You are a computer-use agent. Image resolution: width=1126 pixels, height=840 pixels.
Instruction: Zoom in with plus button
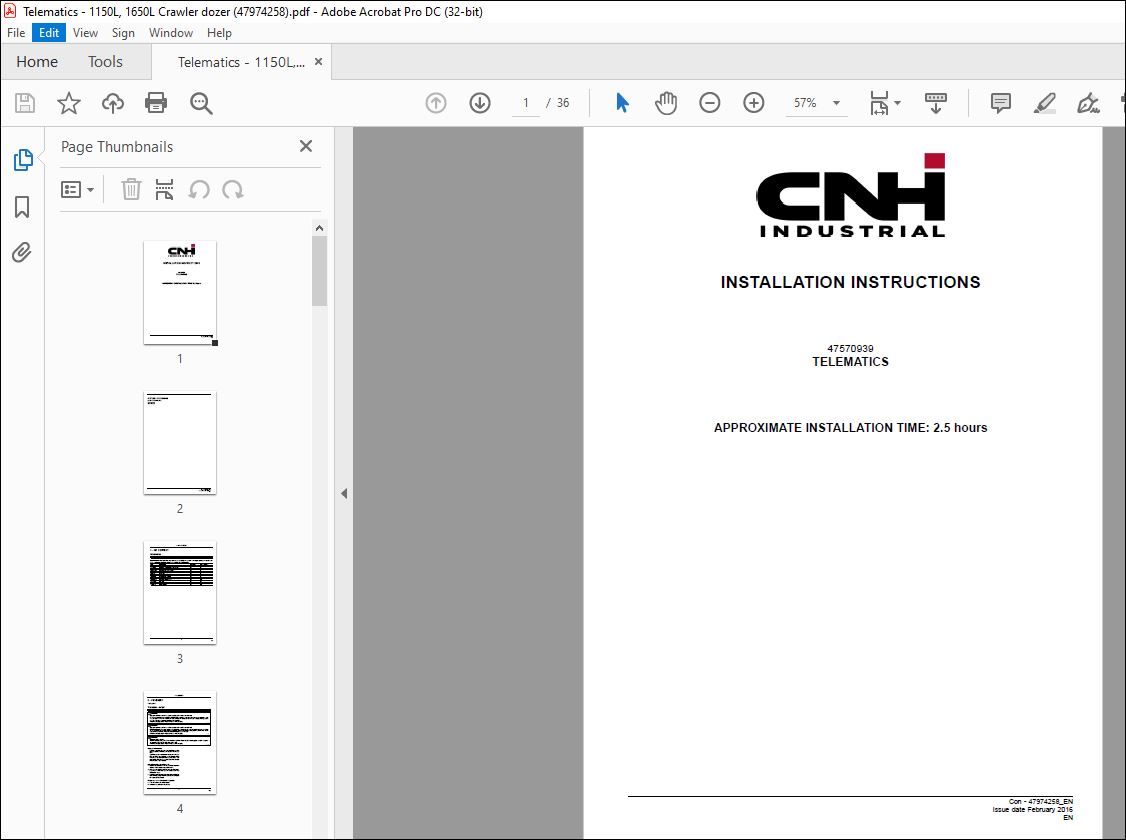tap(753, 103)
